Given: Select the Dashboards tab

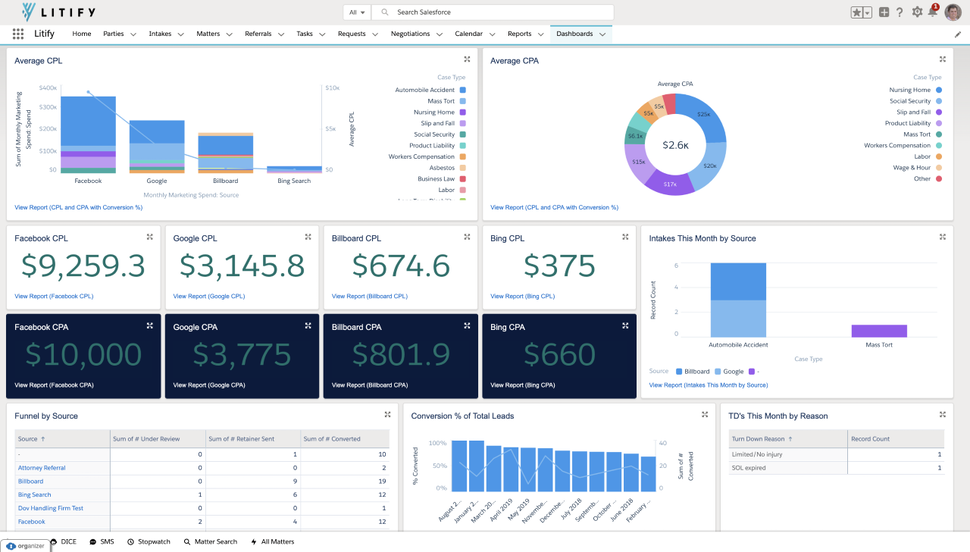Looking at the screenshot, I should [x=574, y=34].
